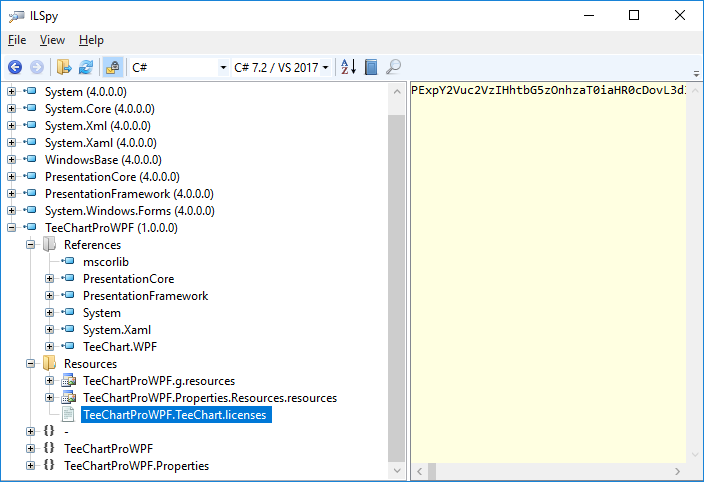Toggle show internal types and members
Screen dimensions: 704x482
click(112, 67)
